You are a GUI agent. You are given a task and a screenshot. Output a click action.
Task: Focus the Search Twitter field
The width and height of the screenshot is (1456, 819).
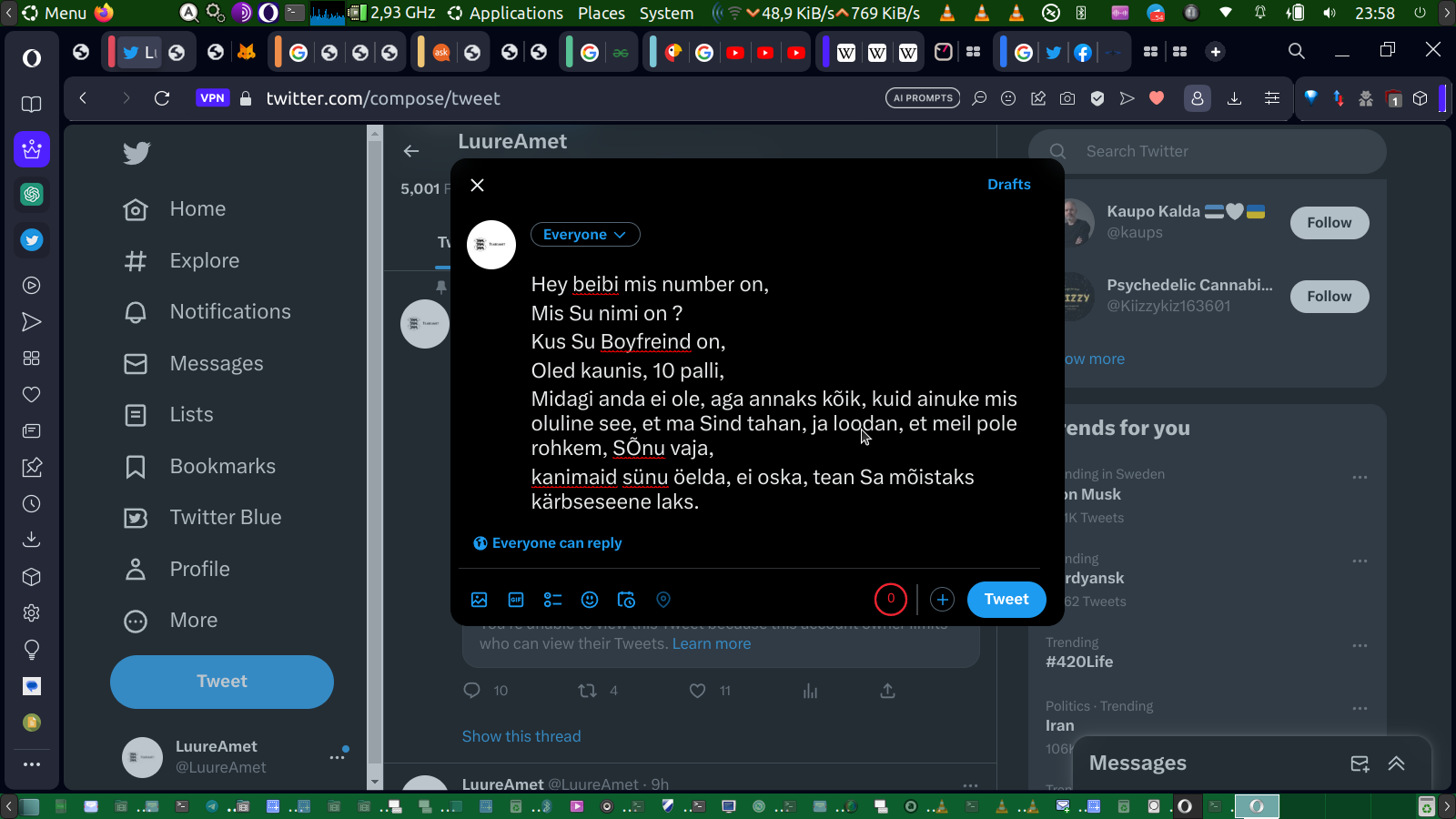(x=1208, y=152)
